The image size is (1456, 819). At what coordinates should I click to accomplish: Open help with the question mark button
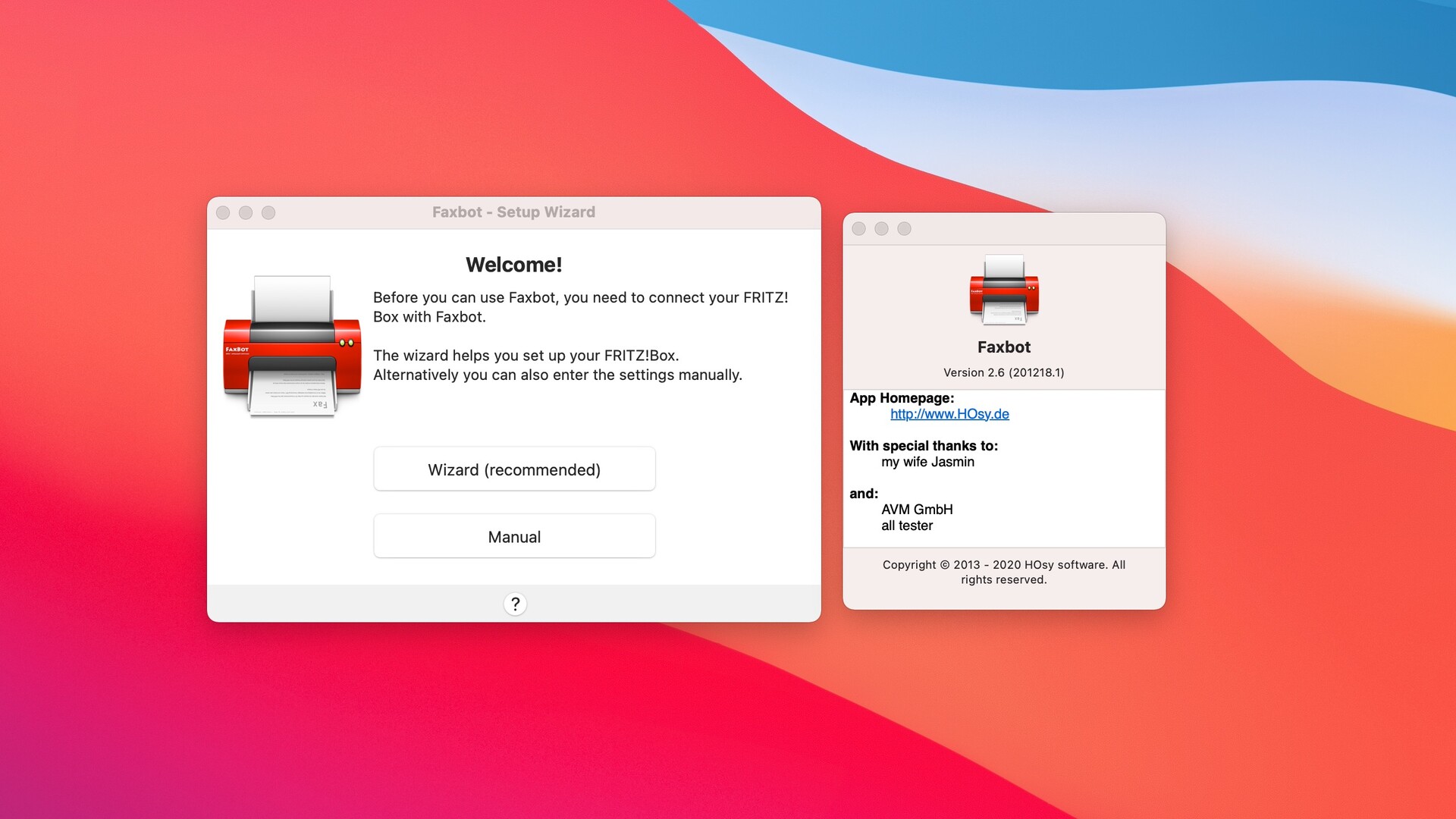tap(515, 604)
